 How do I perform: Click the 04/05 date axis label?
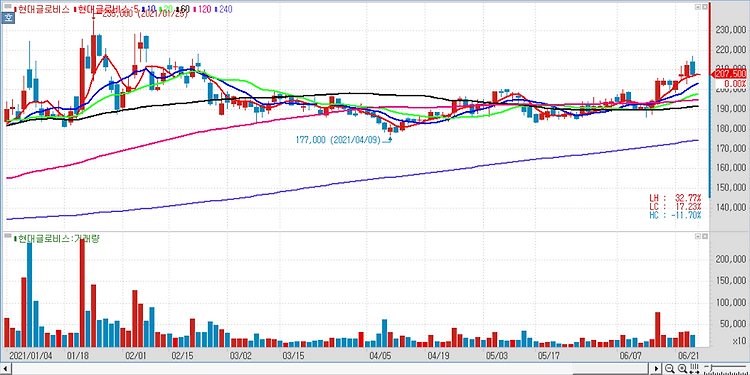pyautogui.click(x=380, y=356)
